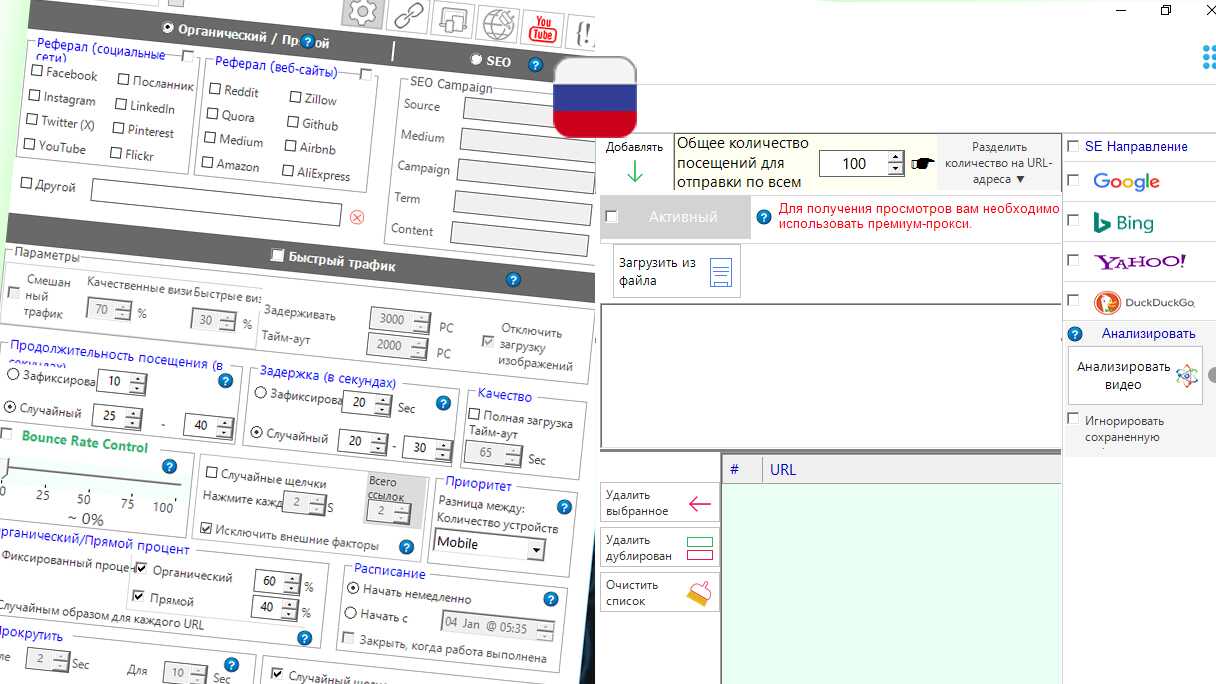
Task: Click the Очистить список button
Action: (x=659, y=593)
